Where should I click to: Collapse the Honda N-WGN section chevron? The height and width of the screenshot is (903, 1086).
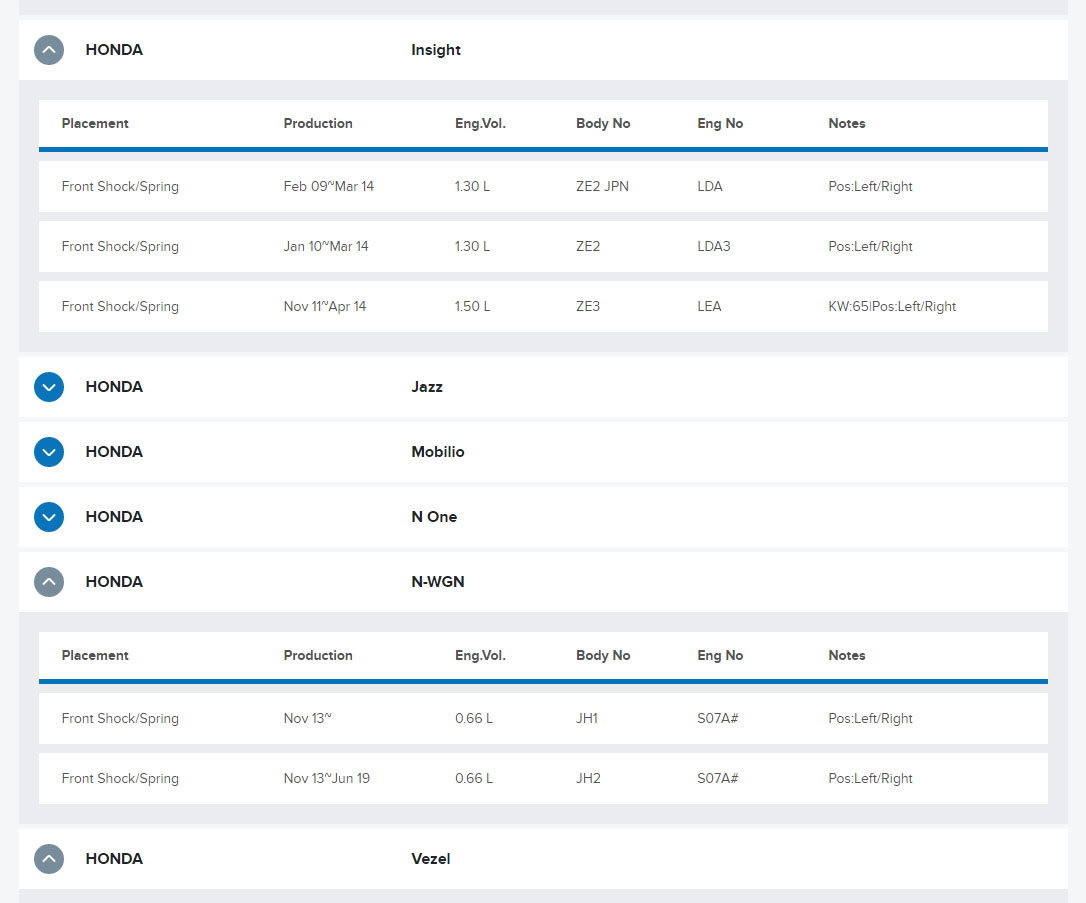click(48, 582)
